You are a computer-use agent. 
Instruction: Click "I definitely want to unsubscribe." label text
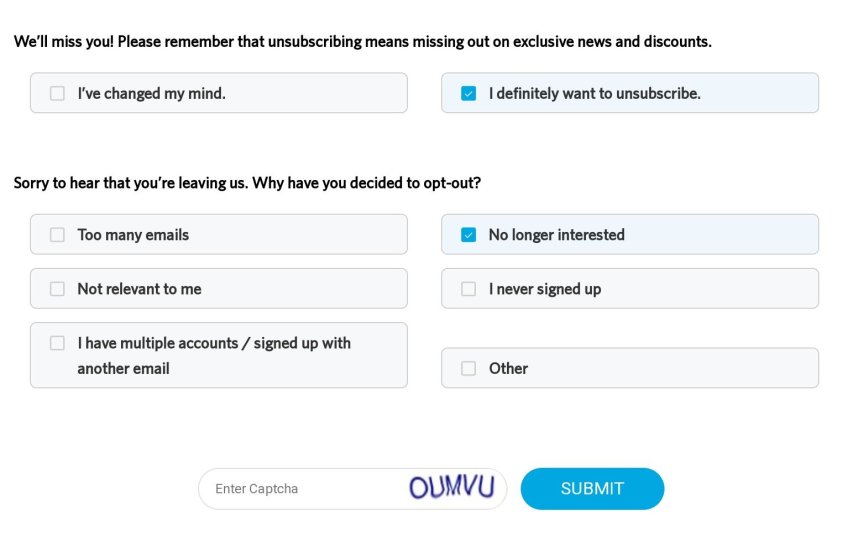coord(594,94)
